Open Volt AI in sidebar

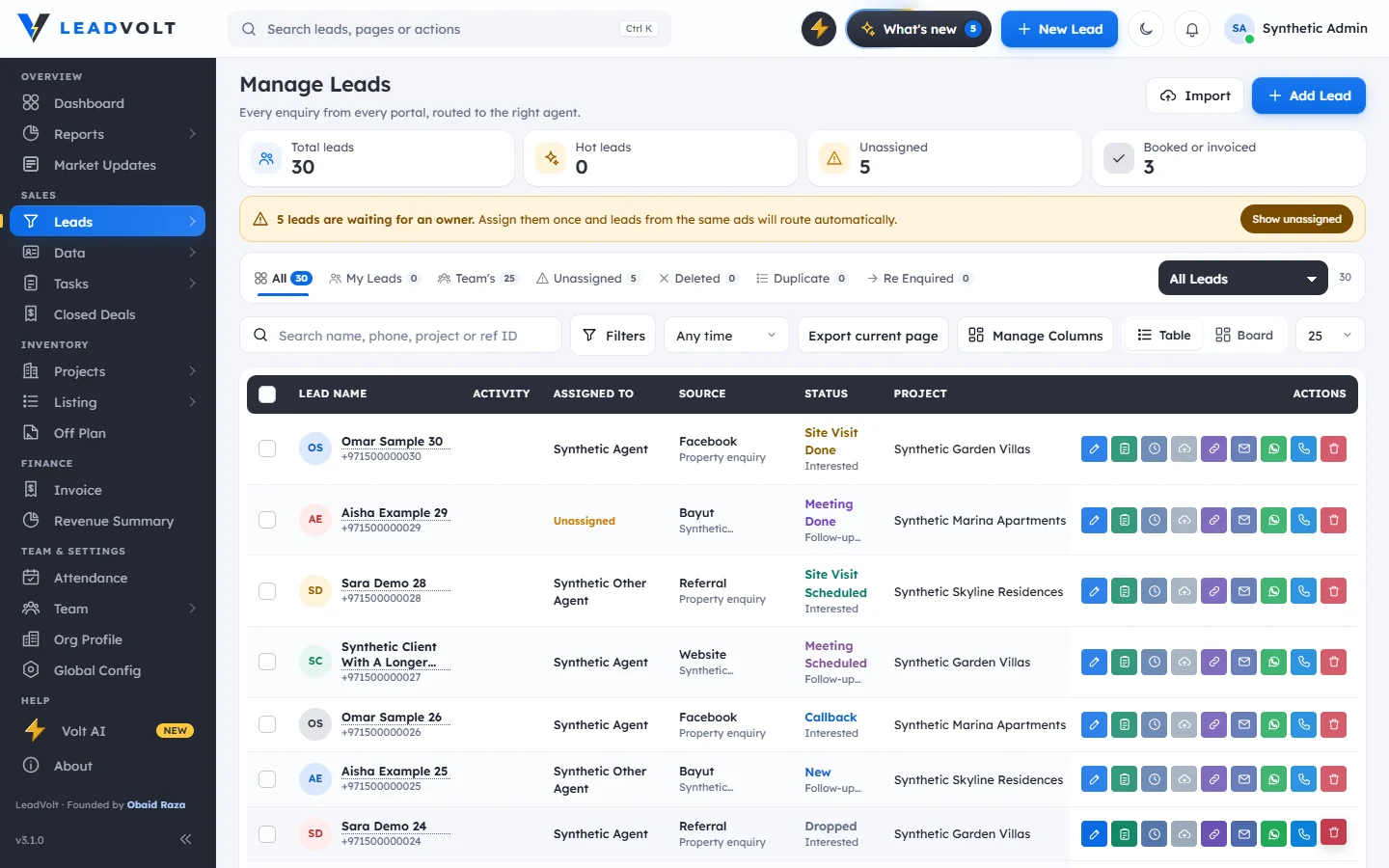[108, 731]
